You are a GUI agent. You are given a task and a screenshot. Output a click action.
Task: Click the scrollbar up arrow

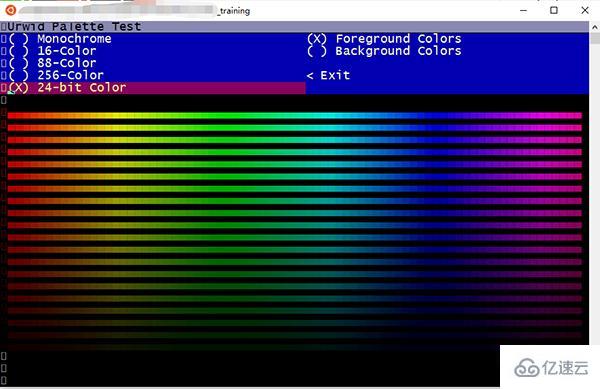(x=595, y=27)
